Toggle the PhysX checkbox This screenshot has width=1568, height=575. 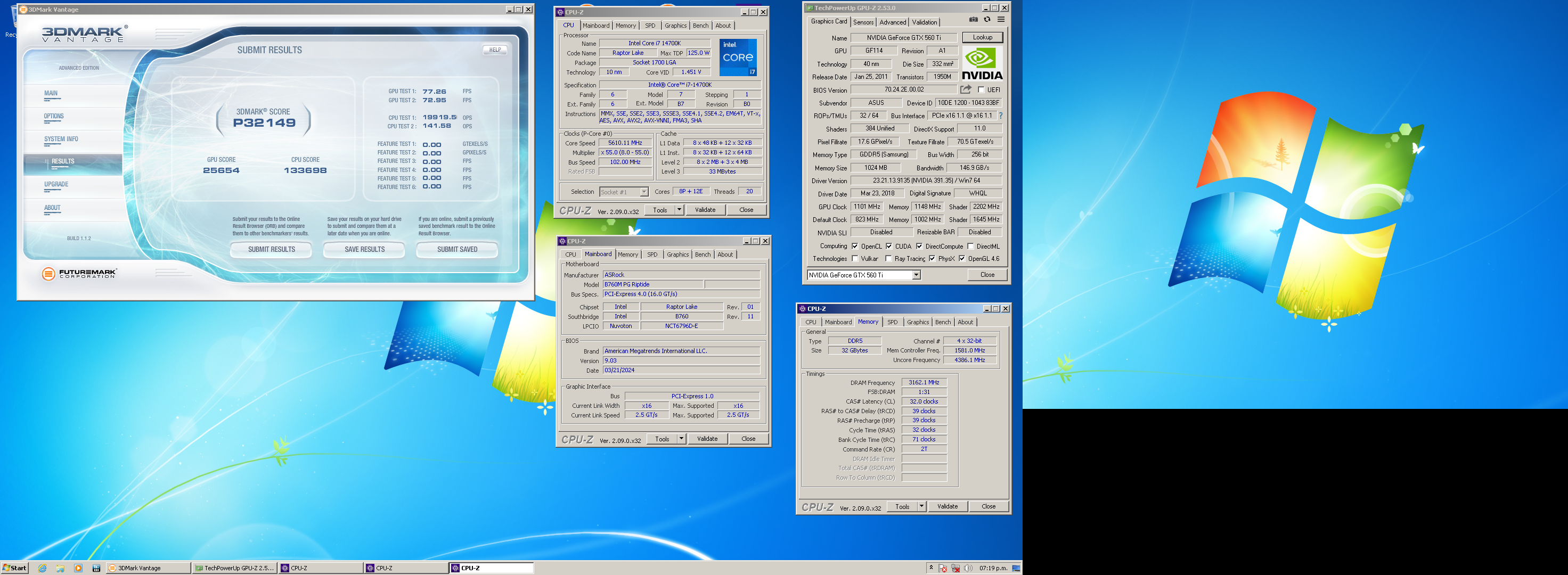(932, 259)
